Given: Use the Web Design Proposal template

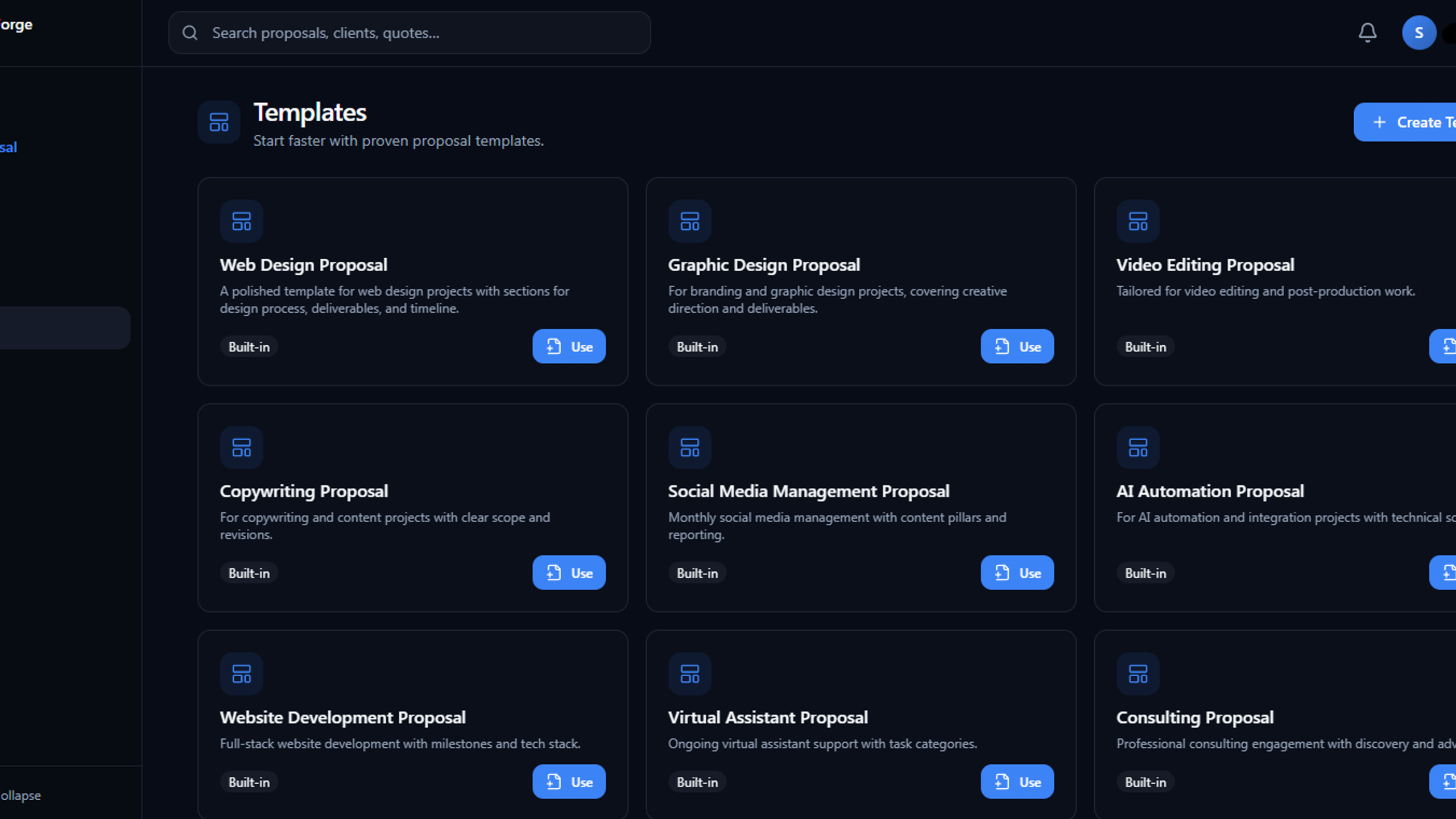Looking at the screenshot, I should [x=569, y=346].
